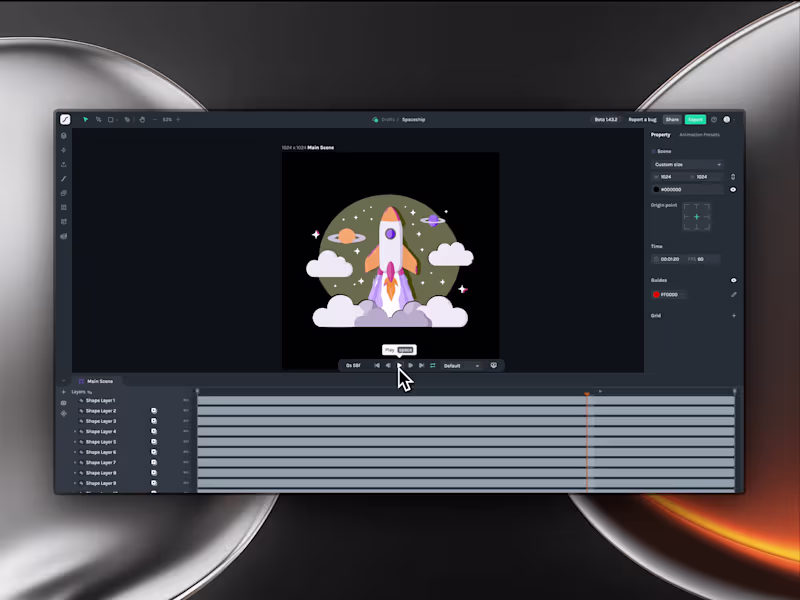The height and width of the screenshot is (600, 800).
Task: Add a grid with plus icon
Action: (734, 315)
